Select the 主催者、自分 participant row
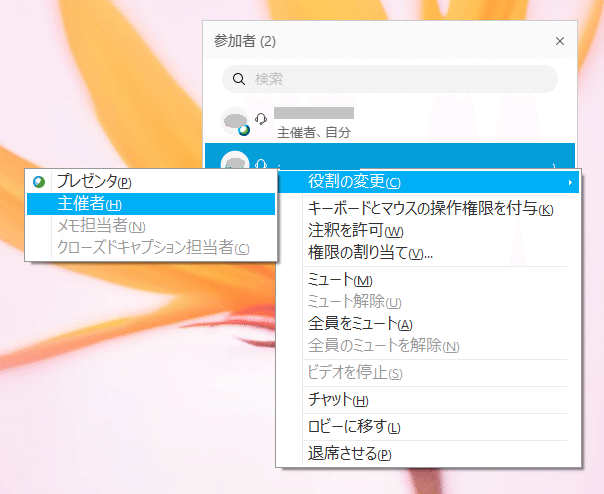This screenshot has height=494, width=604. (390, 123)
